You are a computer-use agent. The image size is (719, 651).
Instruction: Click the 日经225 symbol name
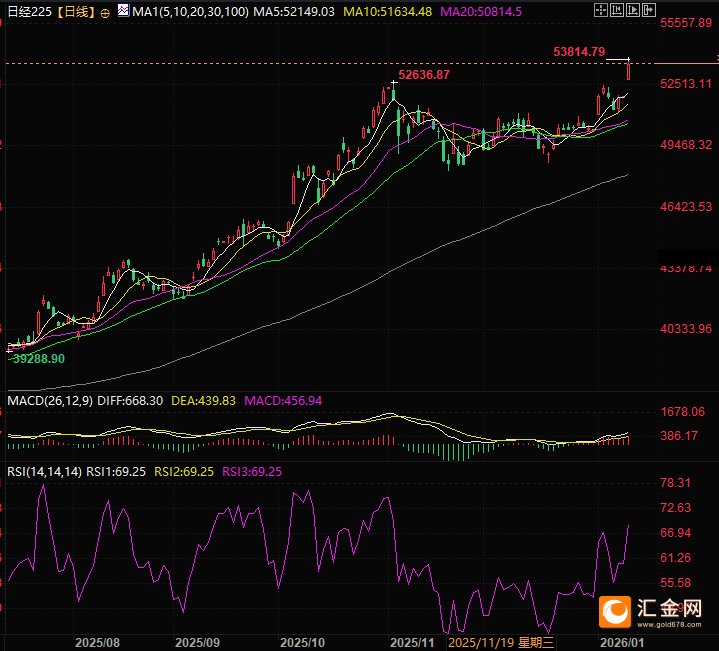click(x=24, y=12)
